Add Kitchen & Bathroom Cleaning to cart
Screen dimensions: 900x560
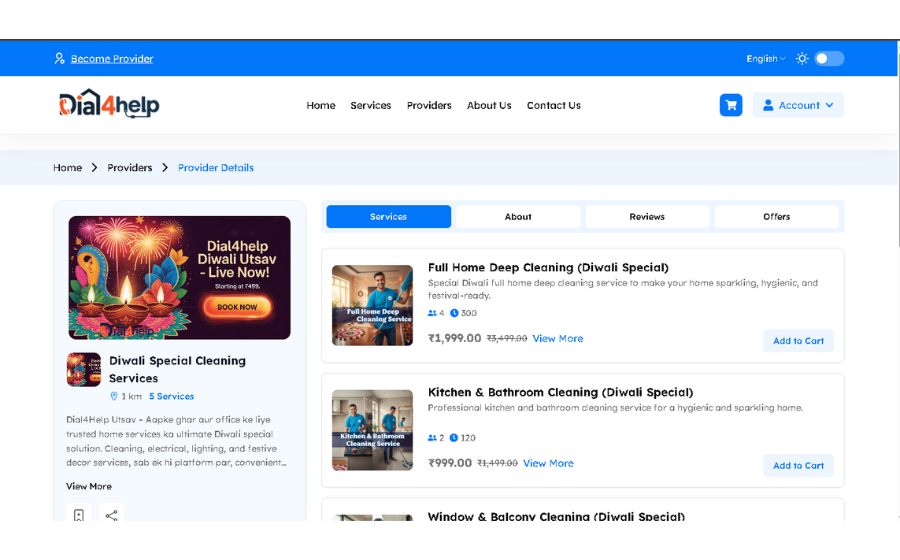[798, 465]
